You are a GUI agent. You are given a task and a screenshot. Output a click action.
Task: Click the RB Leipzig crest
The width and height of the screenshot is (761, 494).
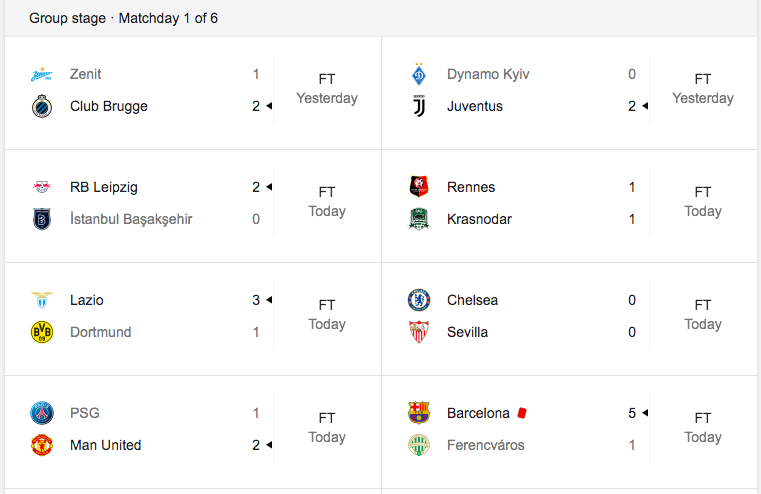(x=42, y=187)
